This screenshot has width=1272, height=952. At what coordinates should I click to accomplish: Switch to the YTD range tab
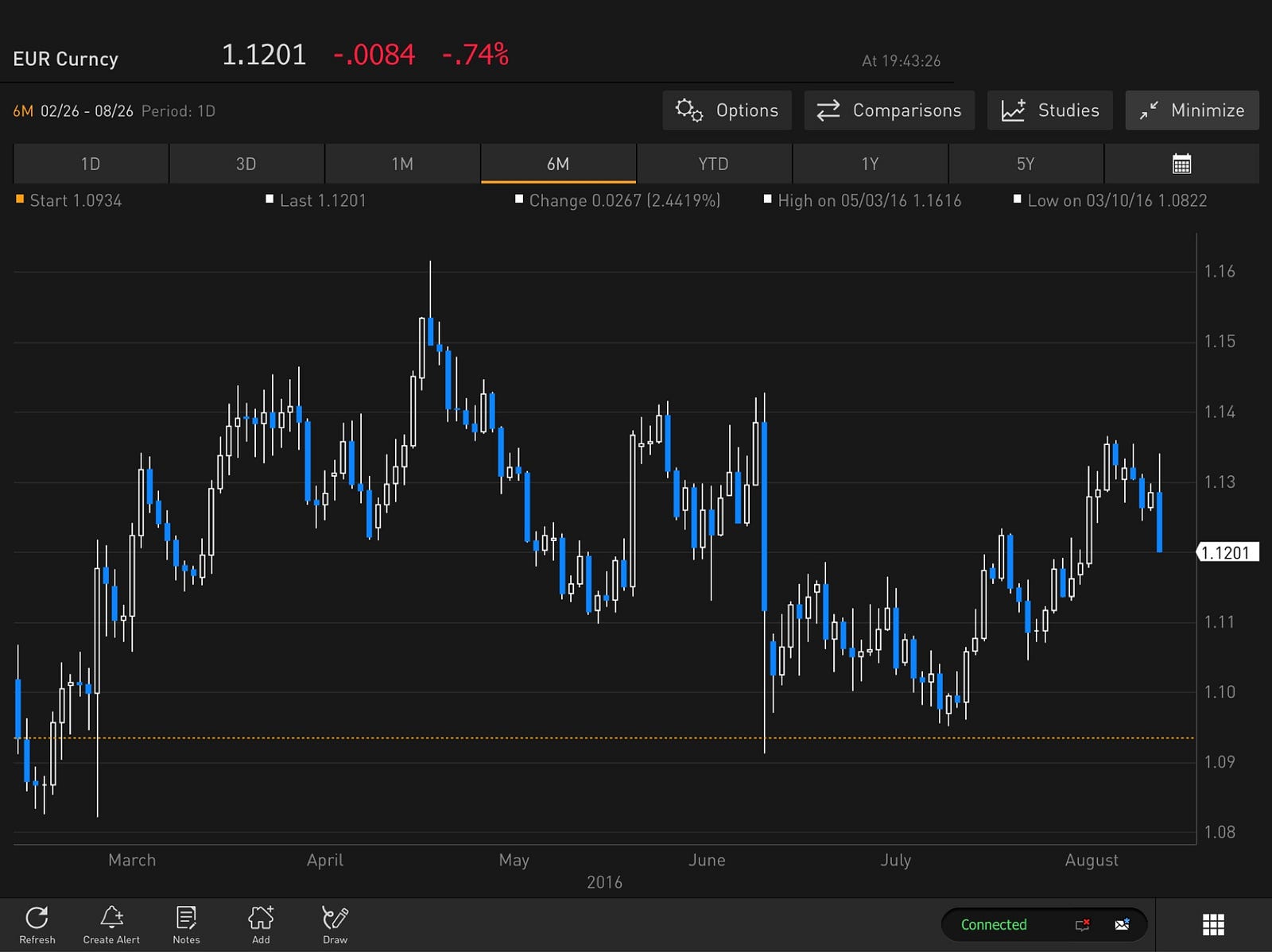[713, 164]
